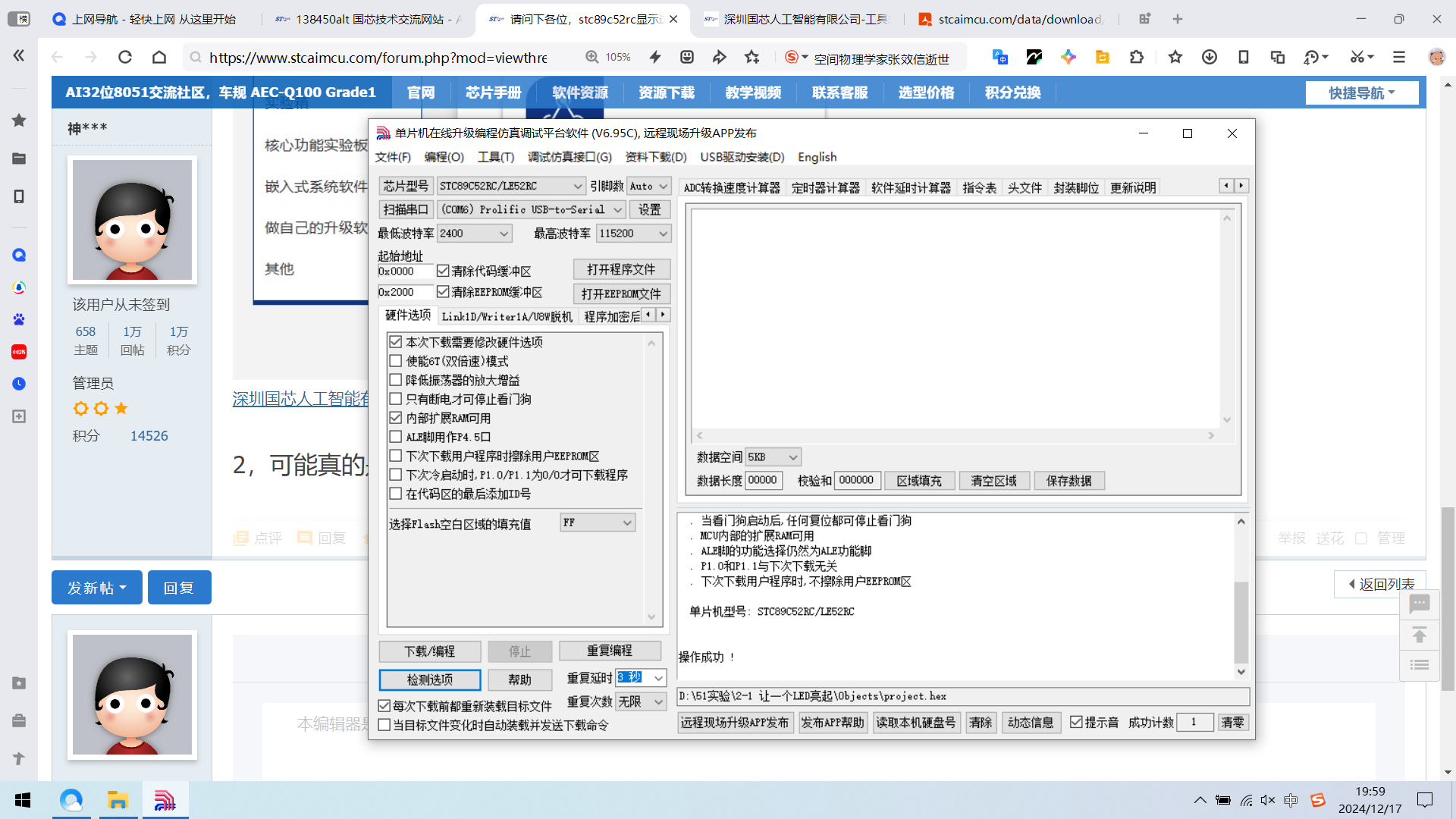
Task: Open the muted volume tray icon
Action: tap(1268, 800)
